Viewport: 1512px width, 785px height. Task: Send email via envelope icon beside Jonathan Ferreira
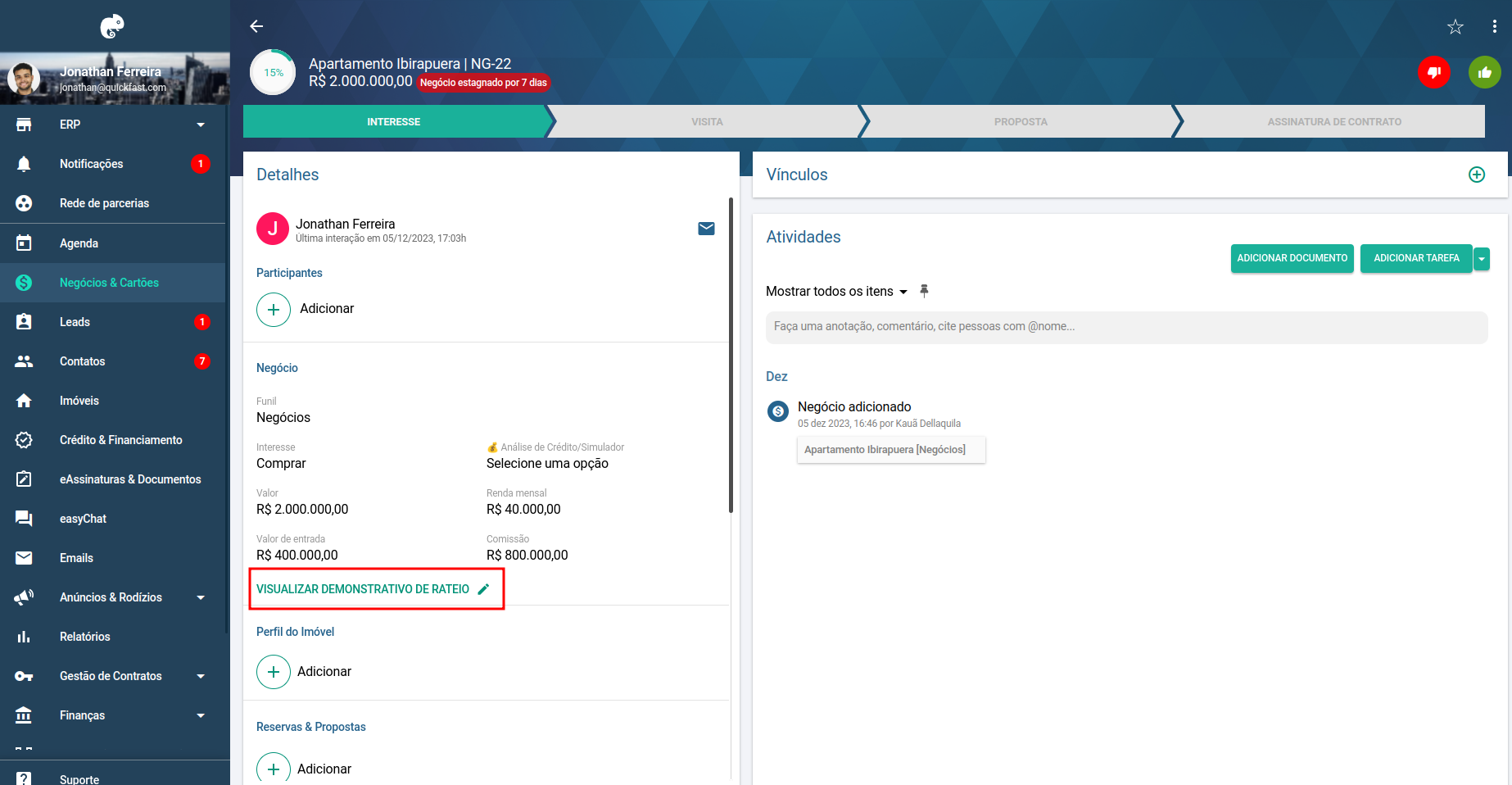pos(706,229)
